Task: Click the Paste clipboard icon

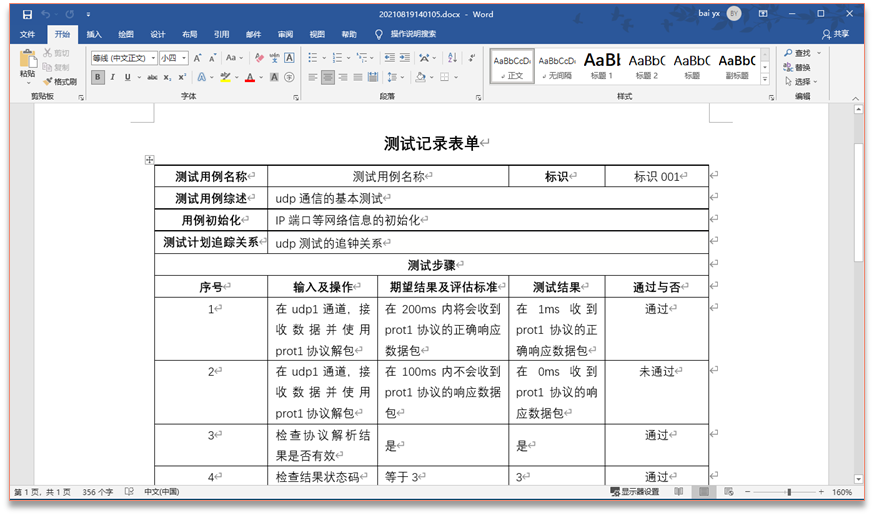Action: click(x=27, y=65)
